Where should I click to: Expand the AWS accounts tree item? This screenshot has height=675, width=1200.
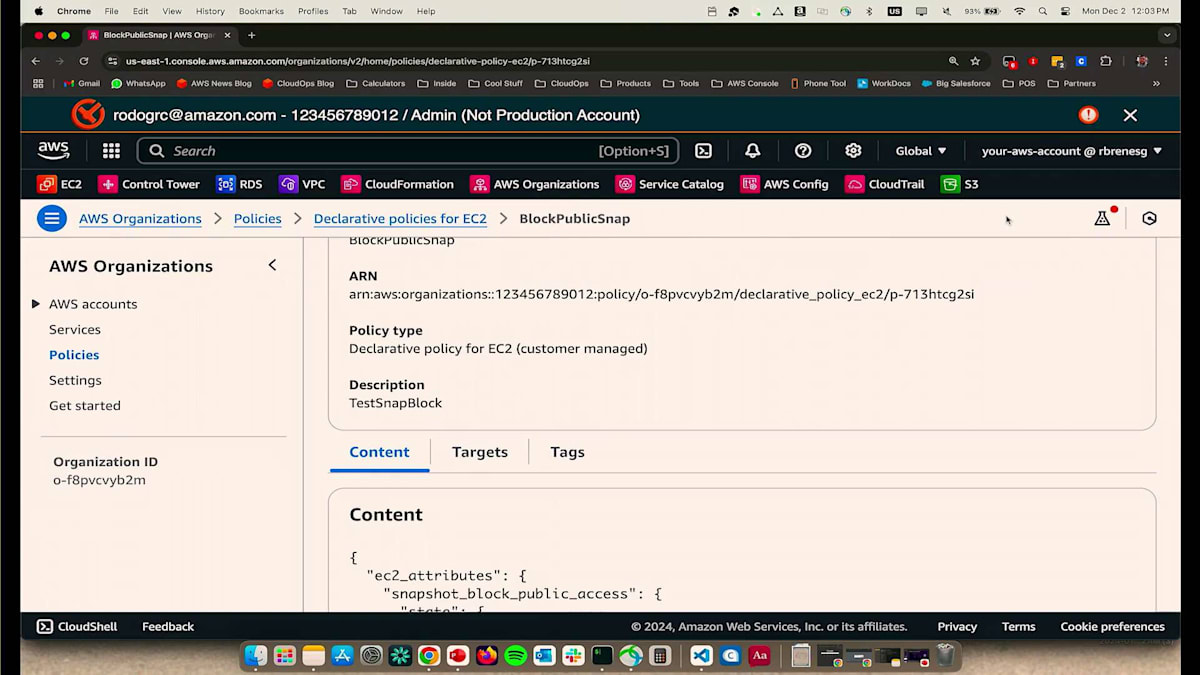click(36, 304)
